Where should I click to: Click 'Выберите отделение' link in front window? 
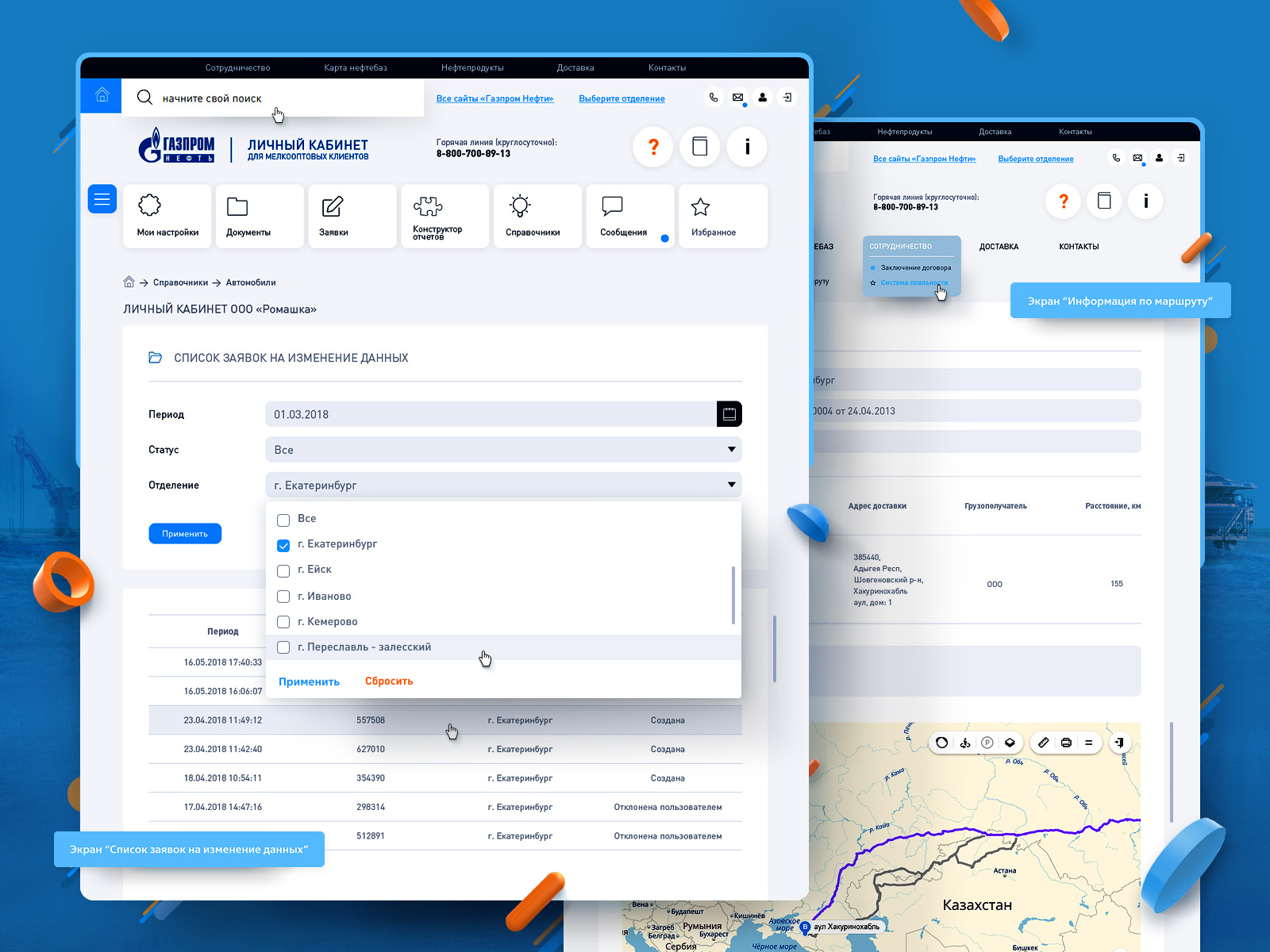click(x=622, y=98)
